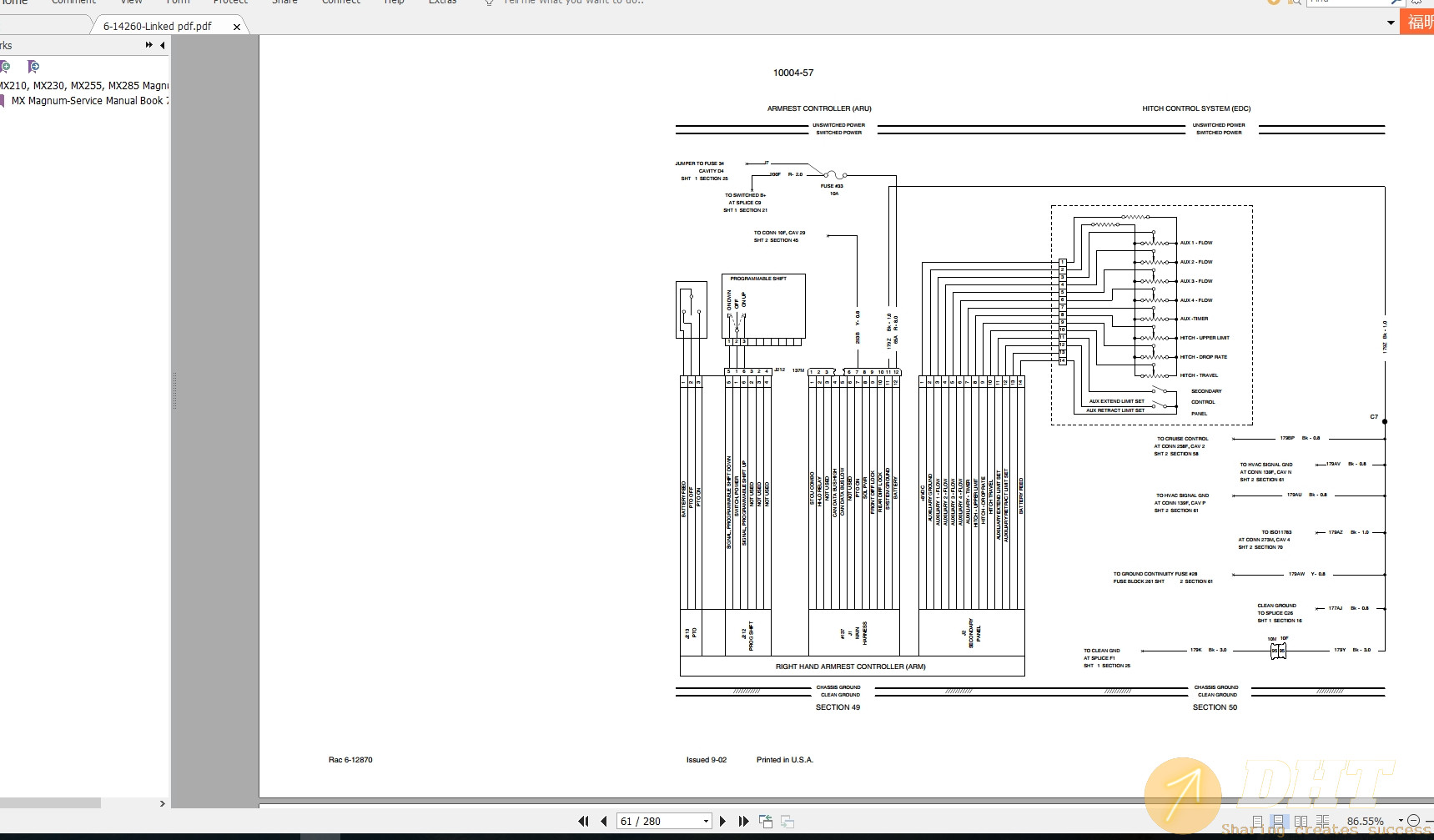Go to the next page

[722, 822]
